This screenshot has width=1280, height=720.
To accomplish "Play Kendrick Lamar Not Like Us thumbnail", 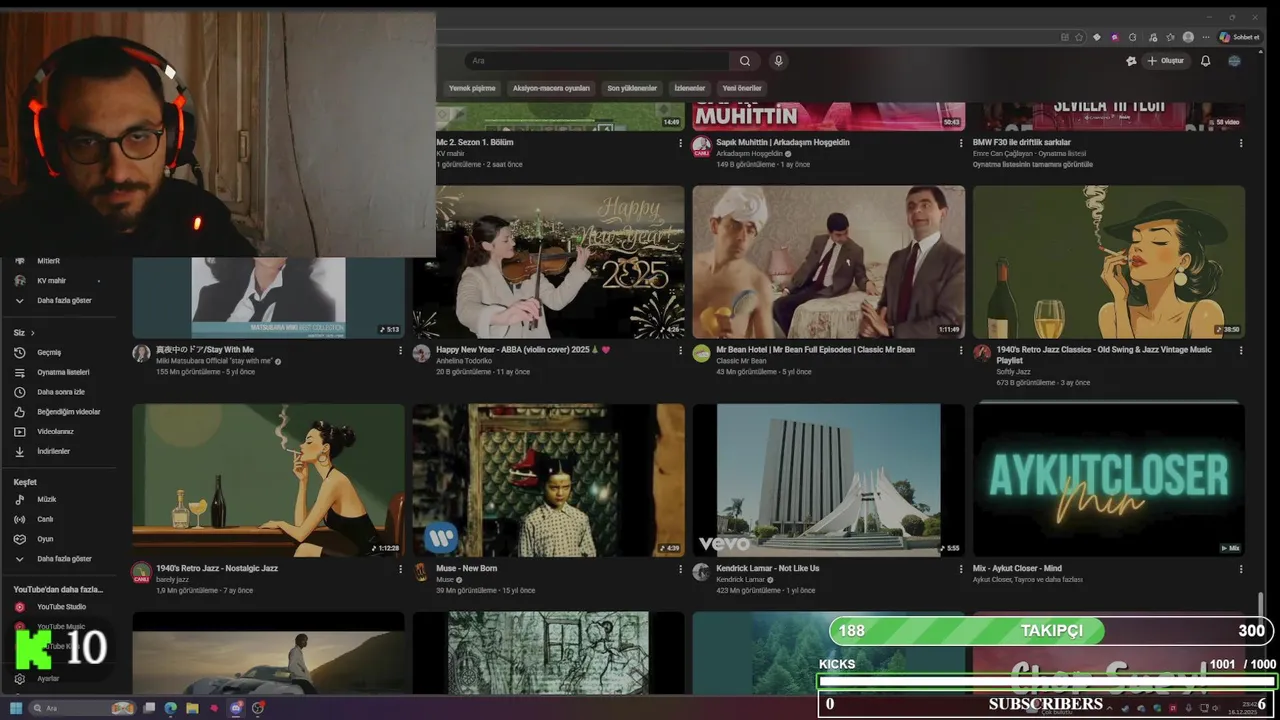I will pyautogui.click(x=828, y=480).
